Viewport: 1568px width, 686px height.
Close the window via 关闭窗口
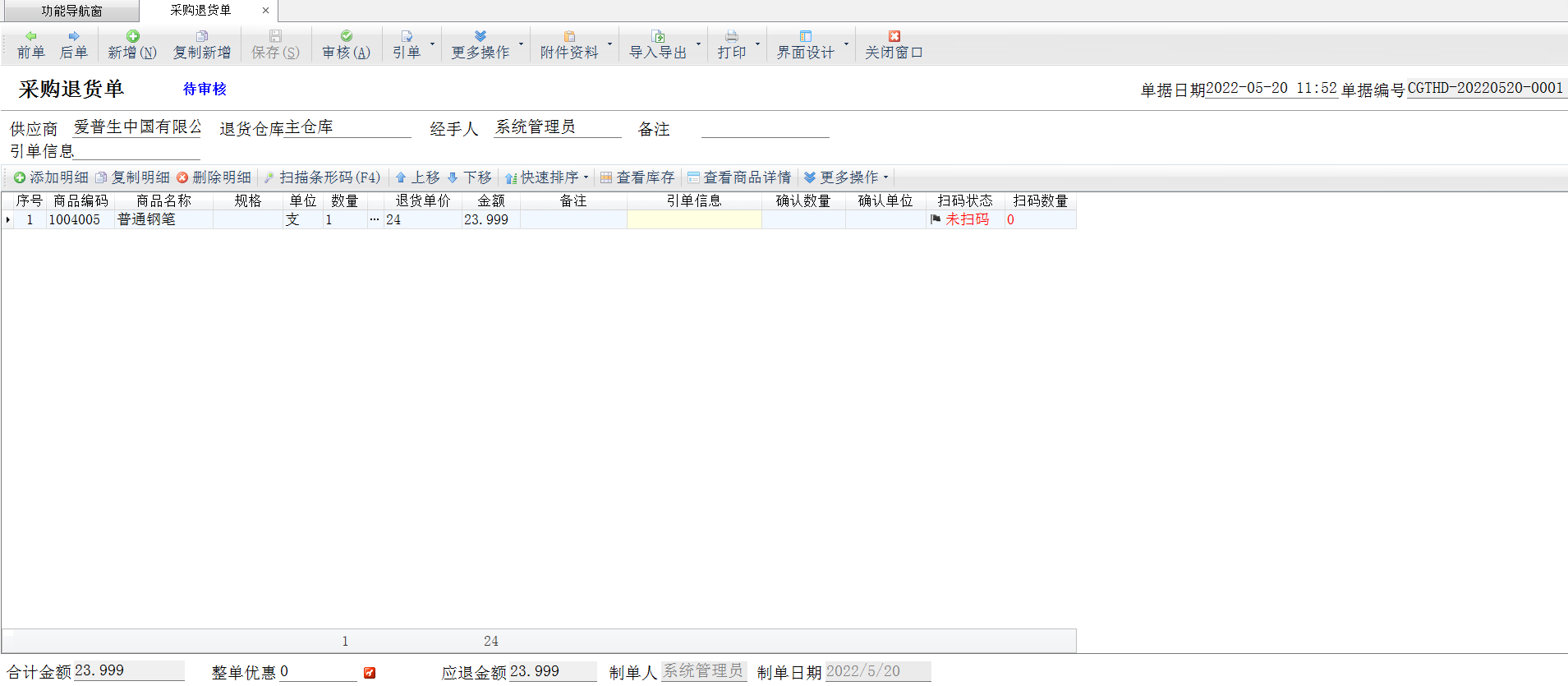[894, 44]
